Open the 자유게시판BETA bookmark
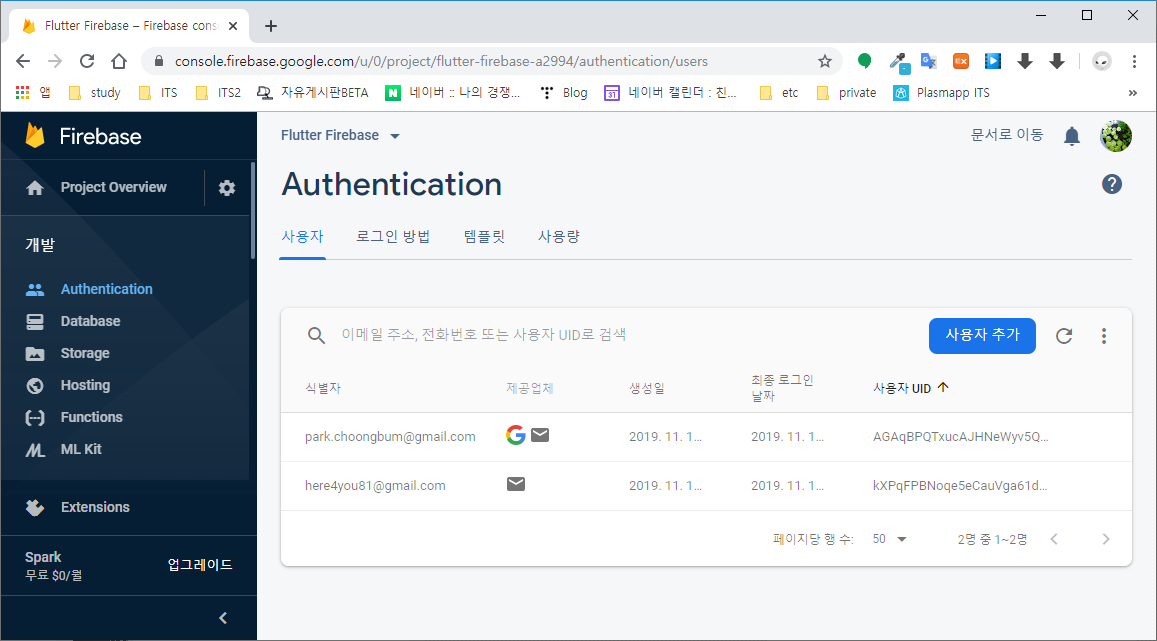The image size is (1157, 641). tap(313, 92)
